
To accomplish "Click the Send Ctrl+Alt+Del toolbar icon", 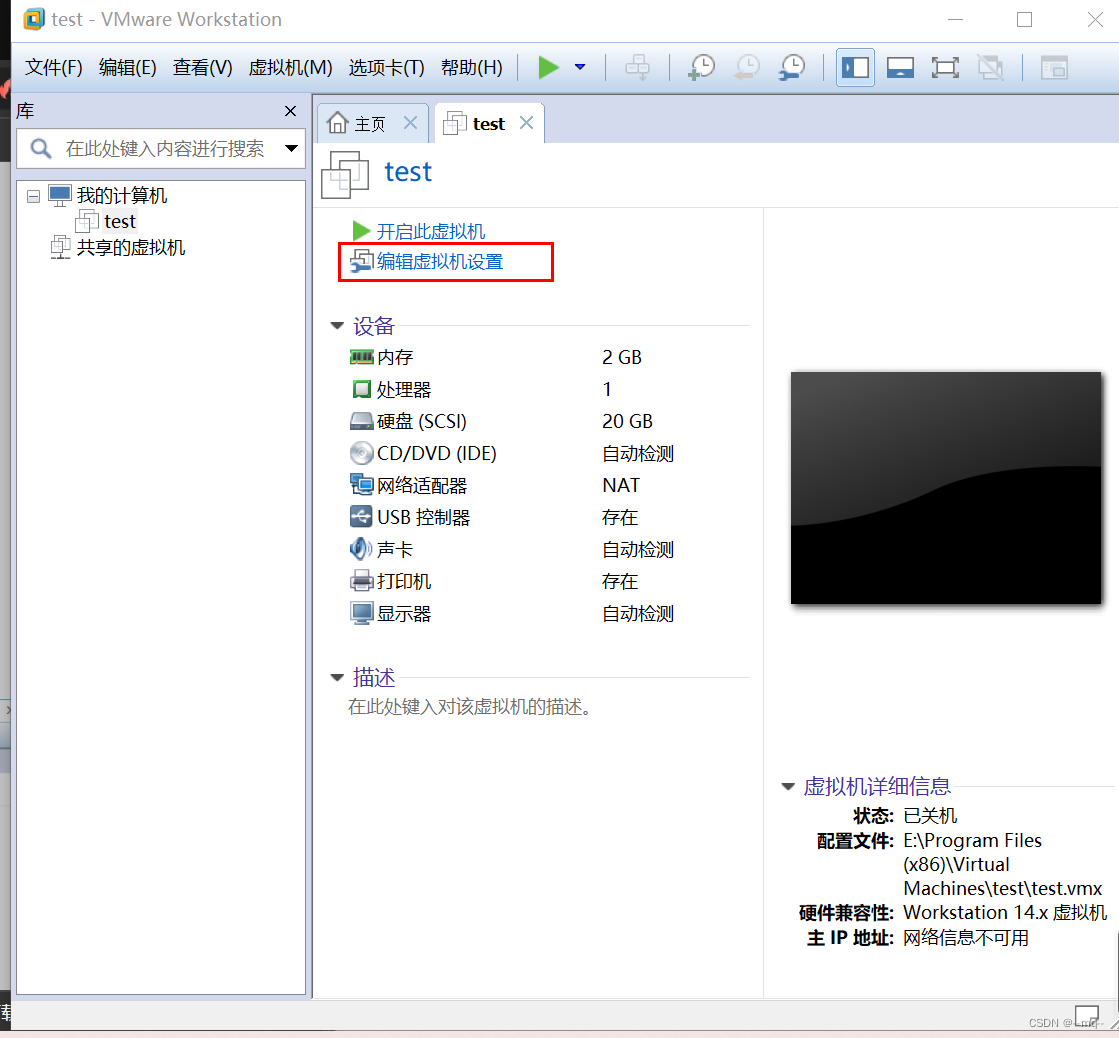I will tap(637, 68).
